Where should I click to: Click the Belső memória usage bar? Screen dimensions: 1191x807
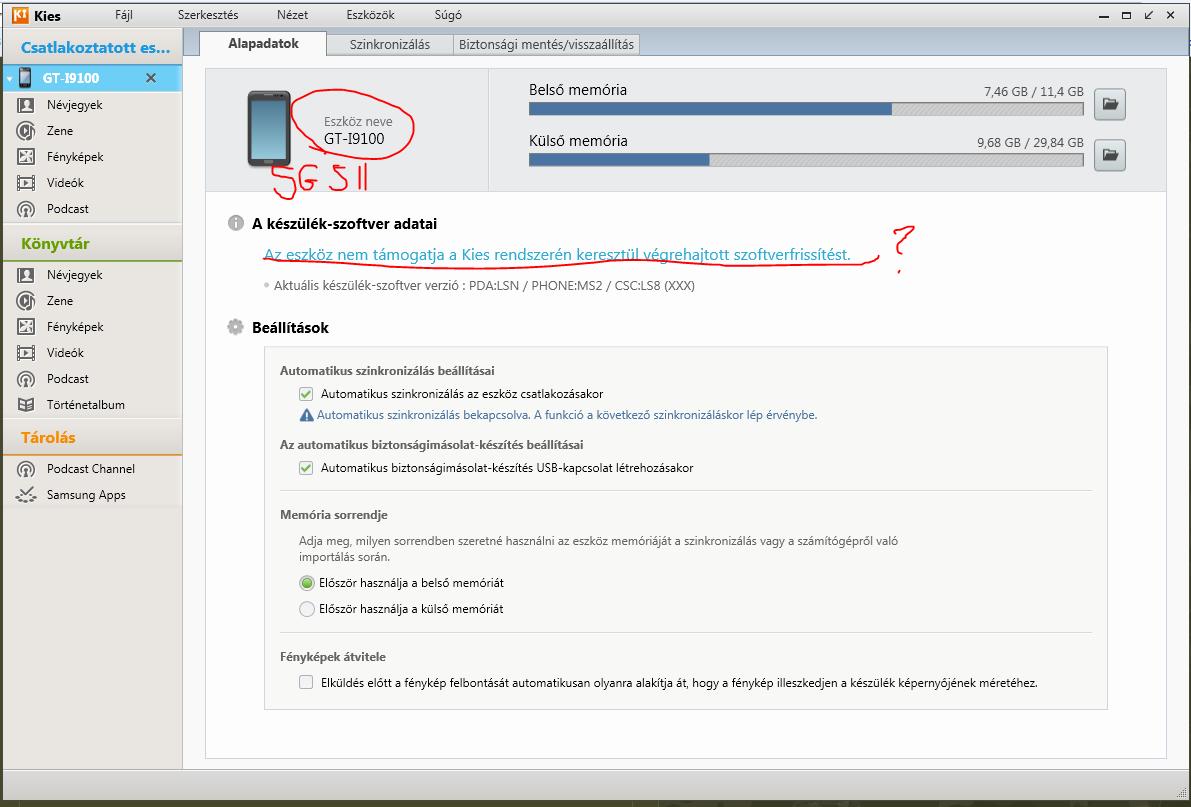[x=806, y=109]
